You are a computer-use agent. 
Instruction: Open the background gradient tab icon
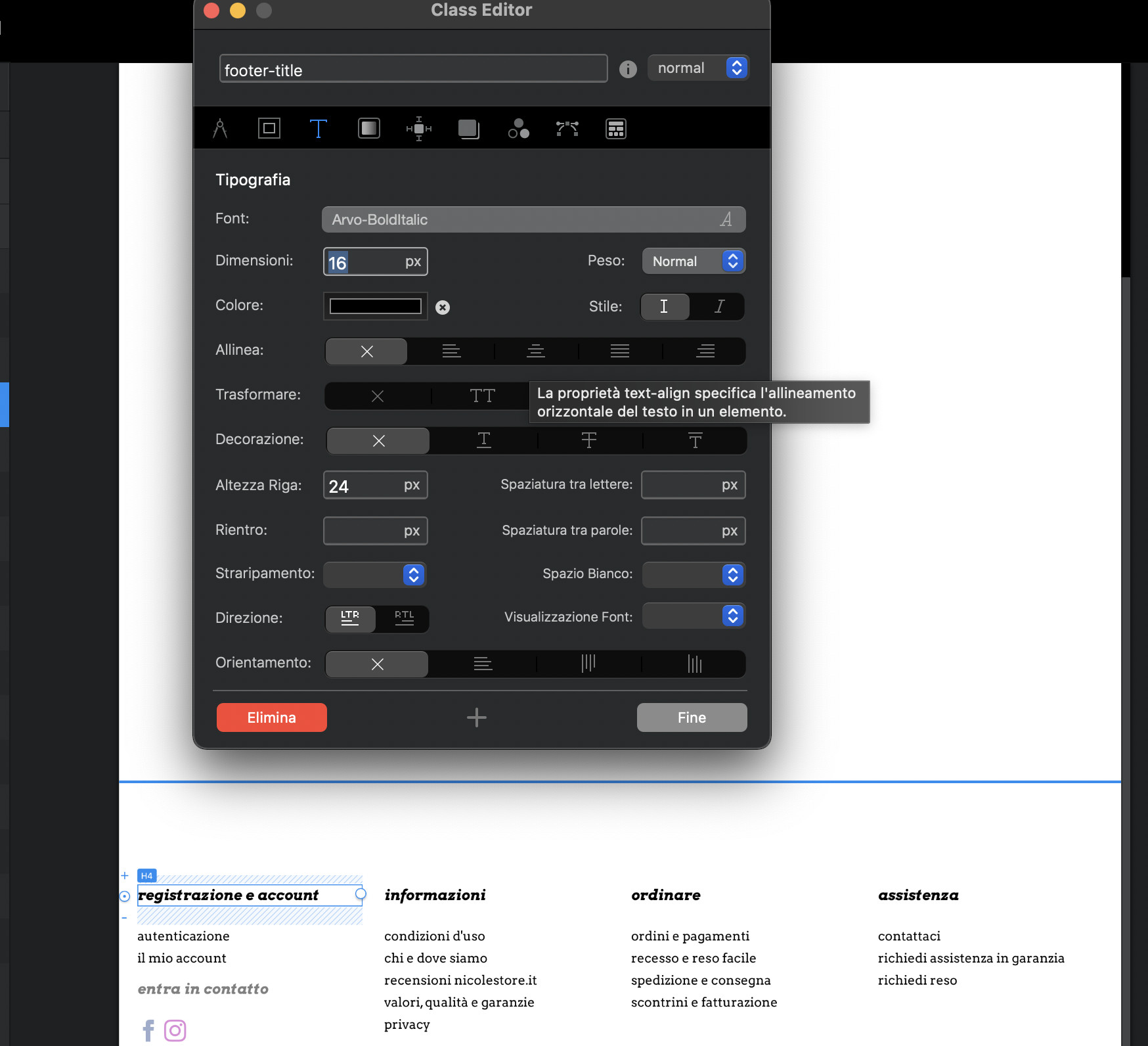(x=369, y=129)
